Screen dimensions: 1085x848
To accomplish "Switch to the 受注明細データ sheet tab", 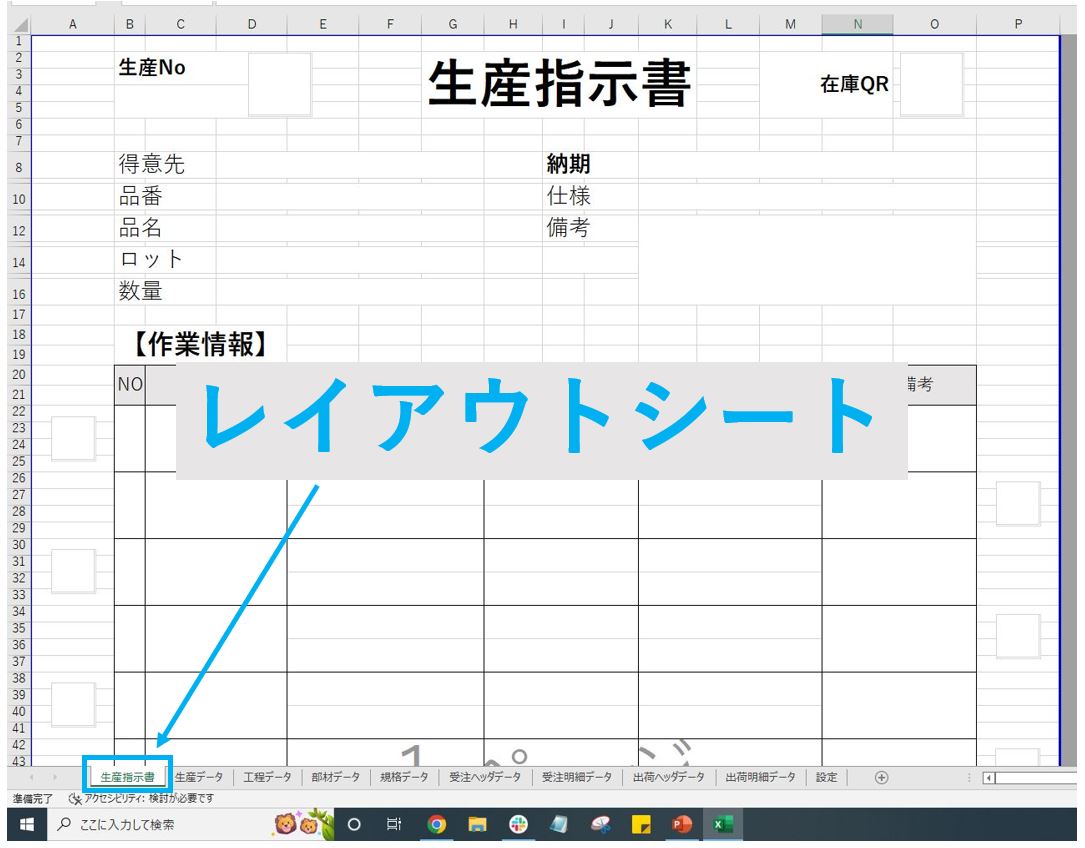I will tap(578, 775).
